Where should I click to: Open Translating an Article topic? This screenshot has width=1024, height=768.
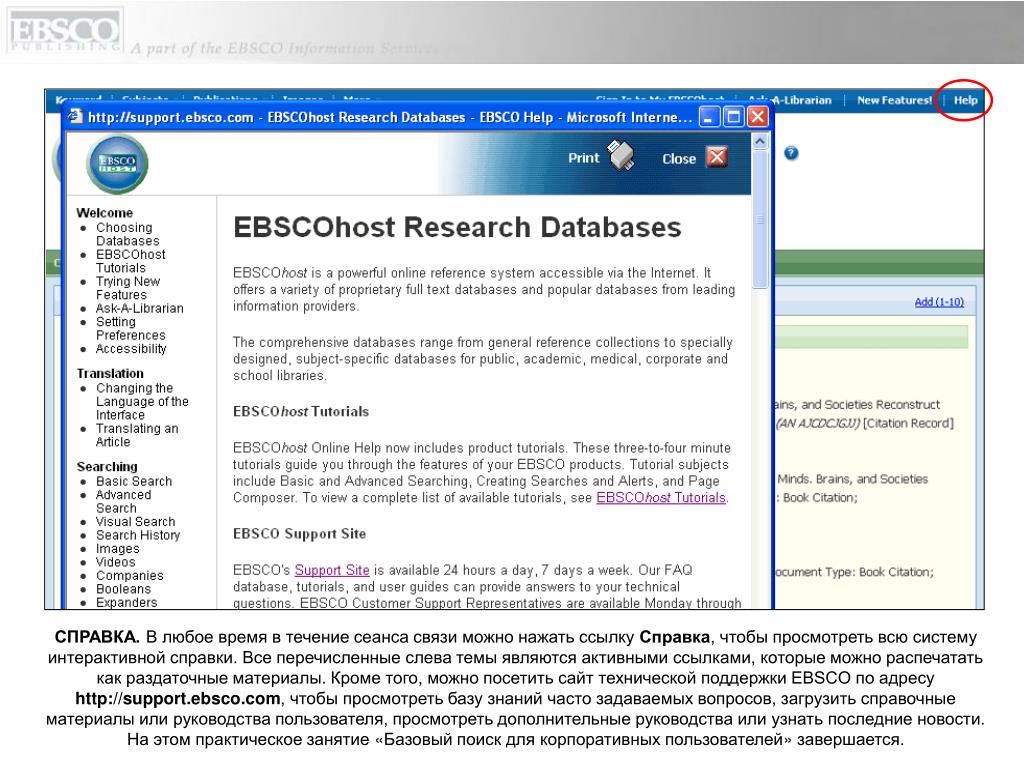[x=137, y=435]
